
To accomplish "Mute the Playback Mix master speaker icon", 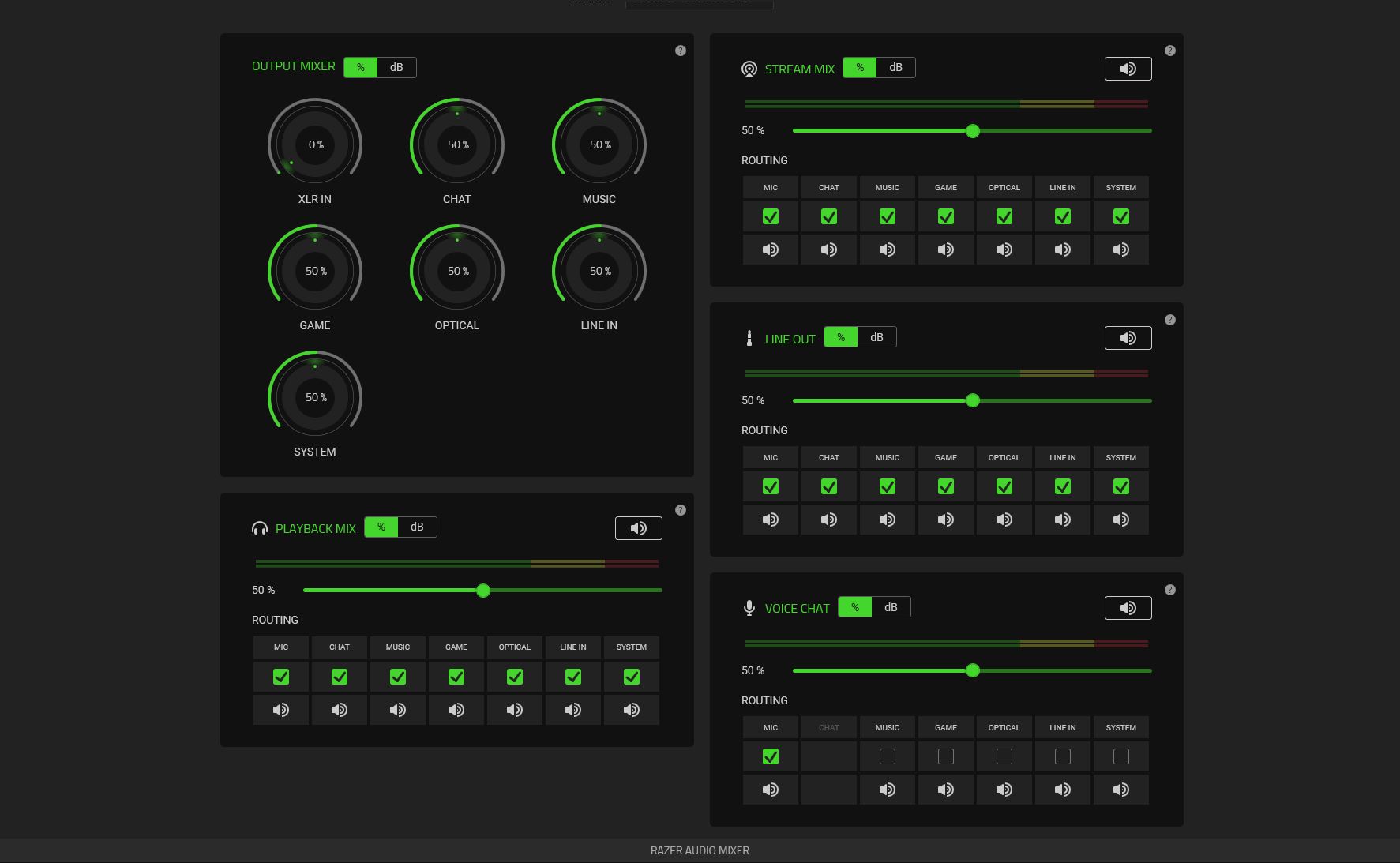I will (x=638, y=527).
